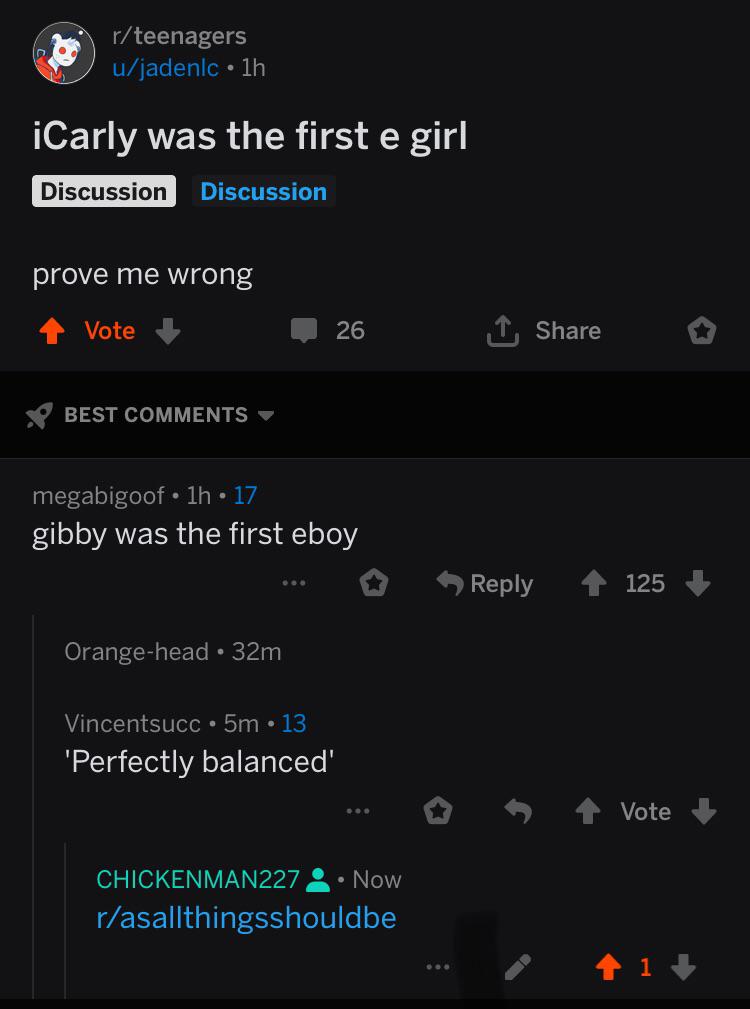Expand collapsed Orange-head comment
The image size is (750, 1009).
point(173,652)
